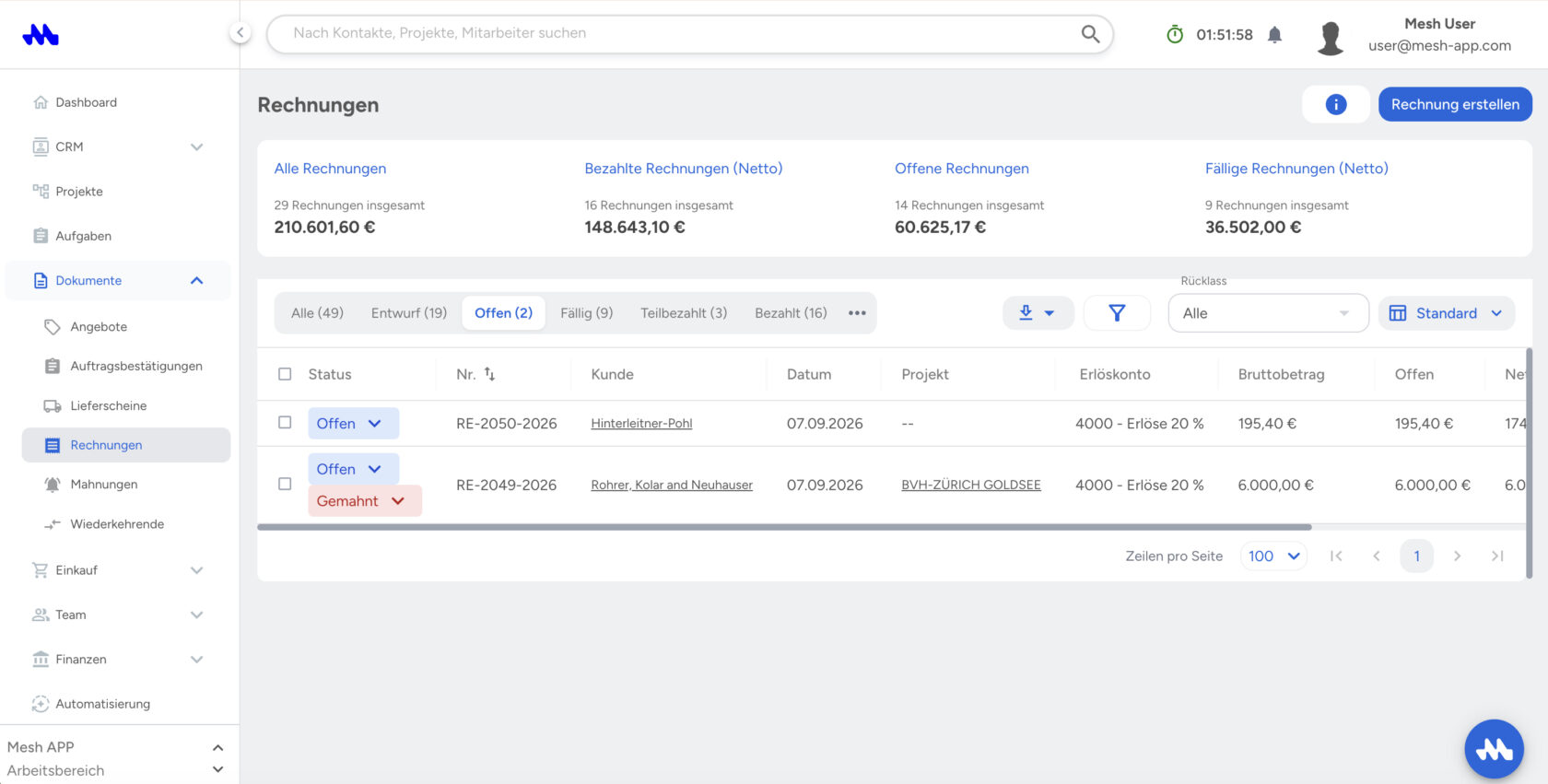Switch to the Entwurf (19) tab

(x=409, y=313)
